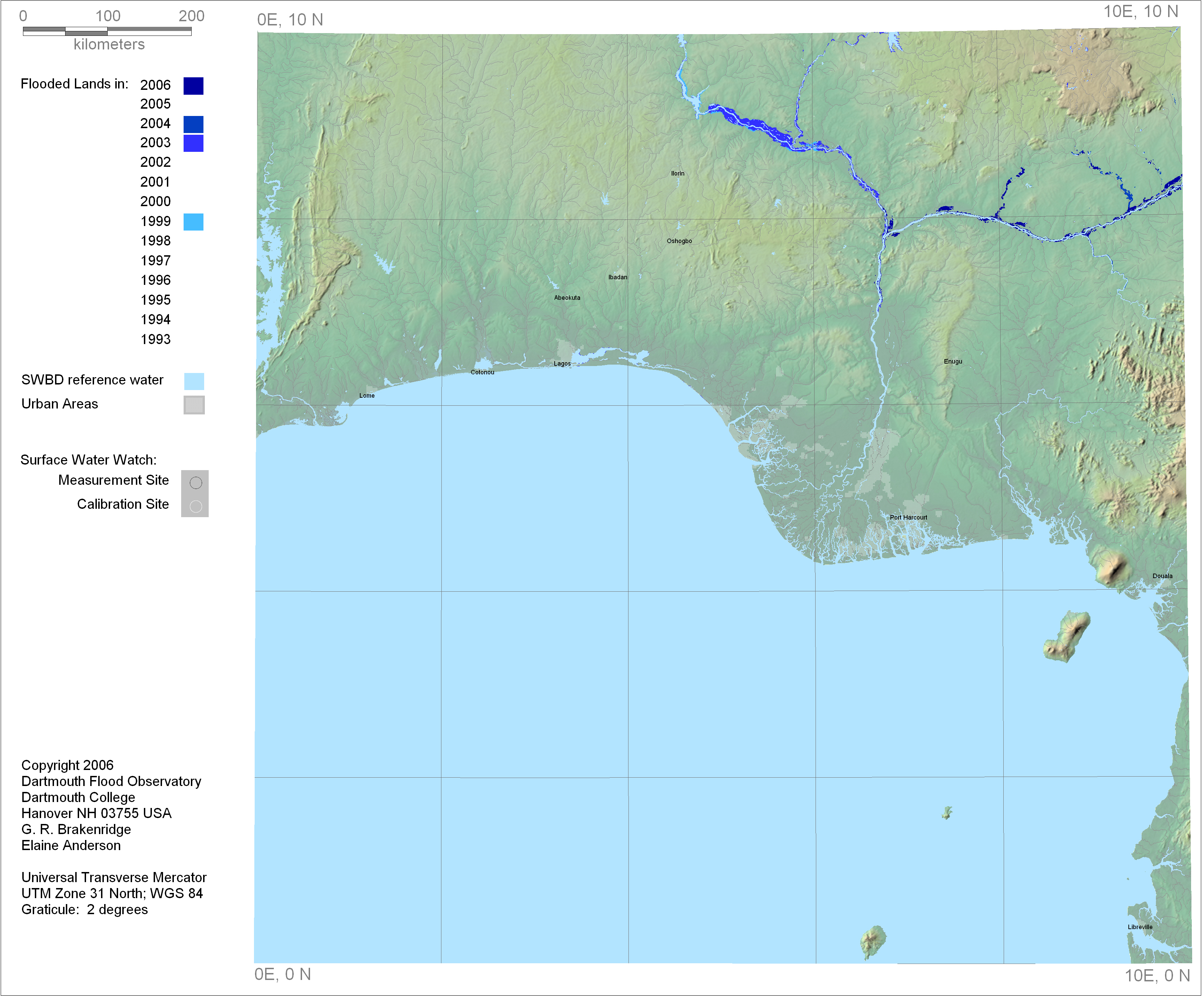Click the Enugu city label
1204x996 pixels.
pyautogui.click(x=953, y=361)
